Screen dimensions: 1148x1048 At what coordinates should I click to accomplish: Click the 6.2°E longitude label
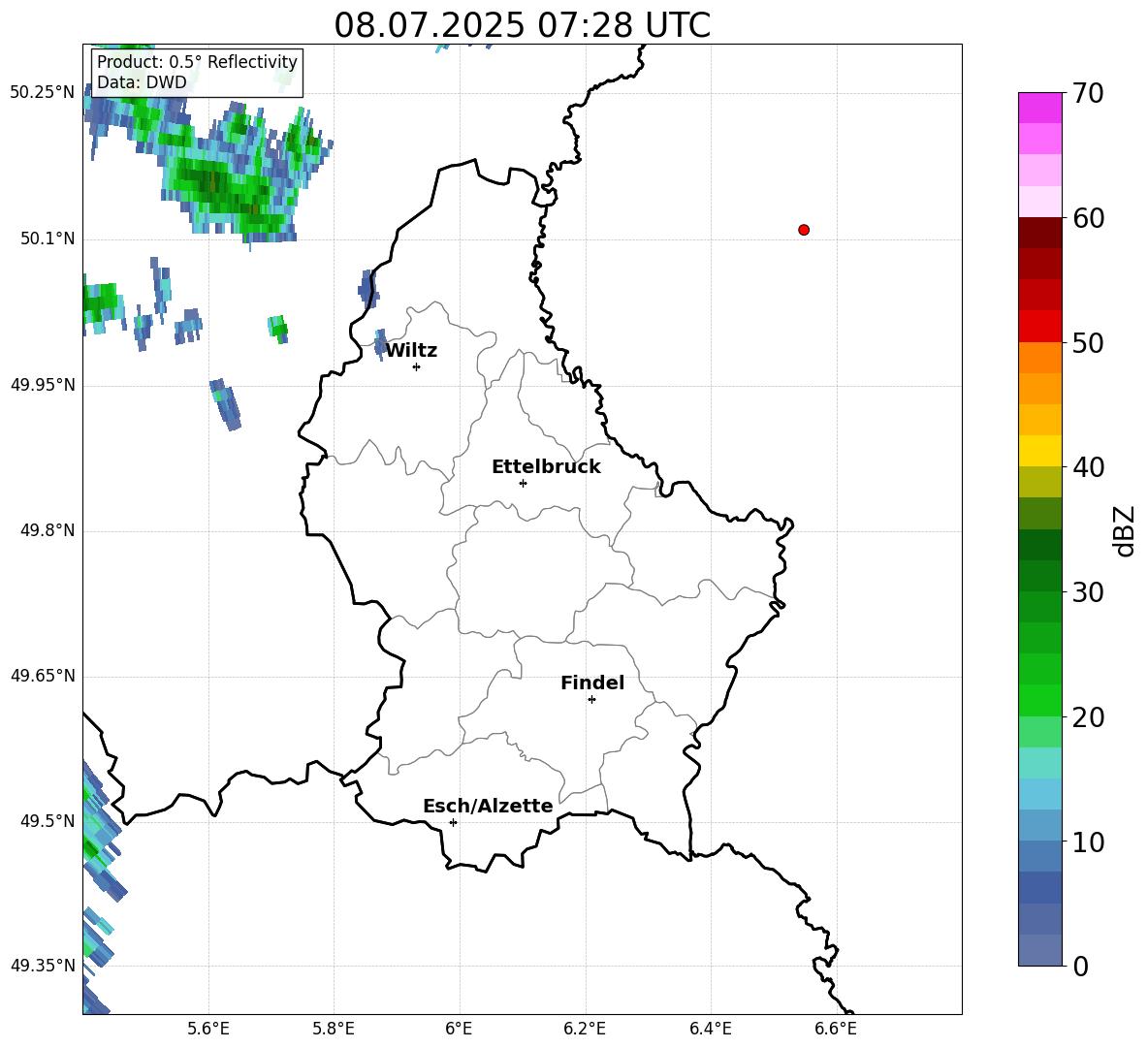point(585,1029)
